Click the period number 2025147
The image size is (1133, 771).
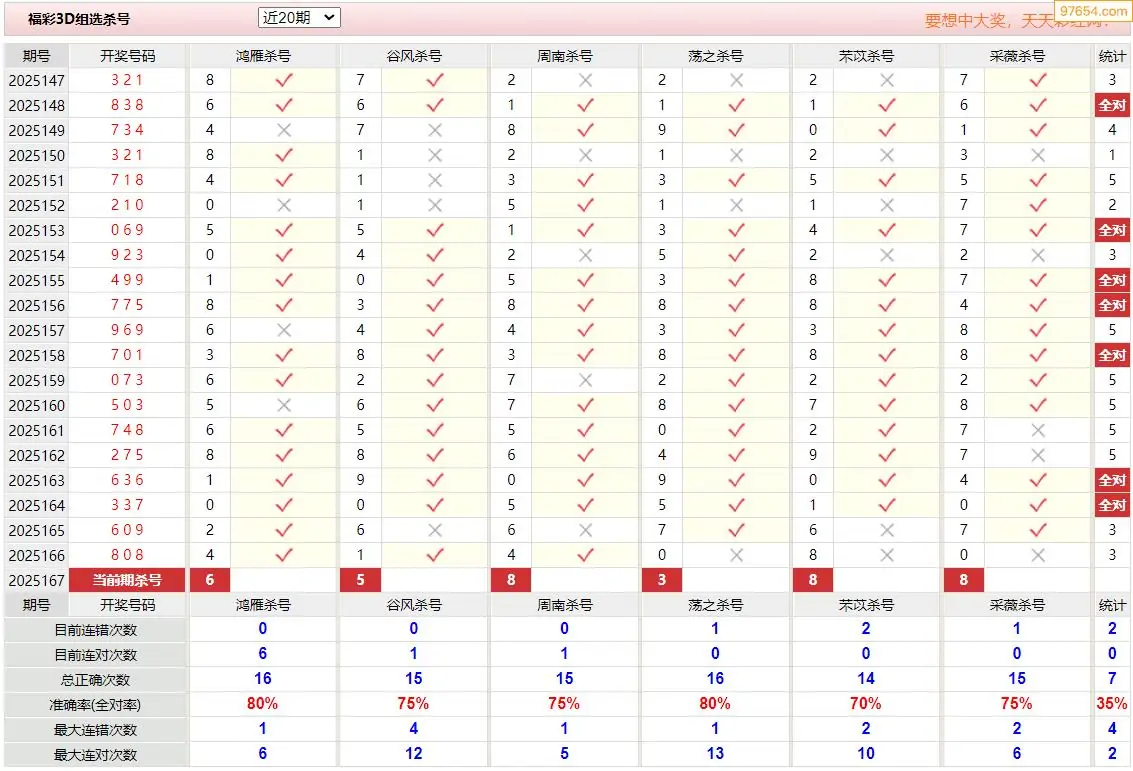pos(37,81)
